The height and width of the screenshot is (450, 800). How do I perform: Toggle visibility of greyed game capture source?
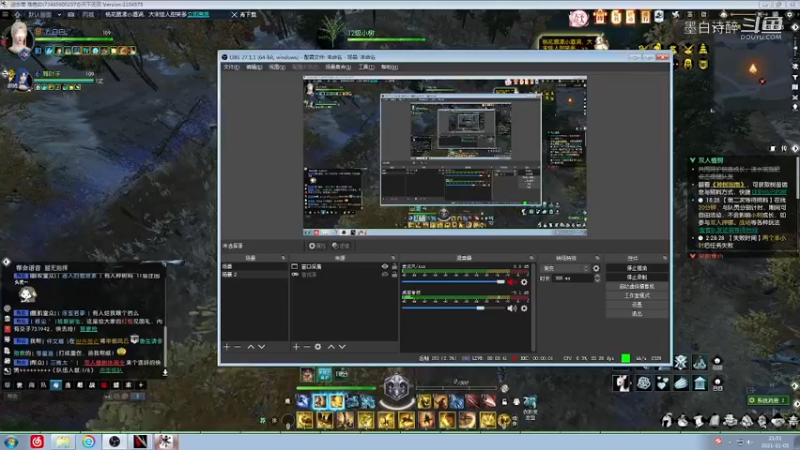click(385, 274)
